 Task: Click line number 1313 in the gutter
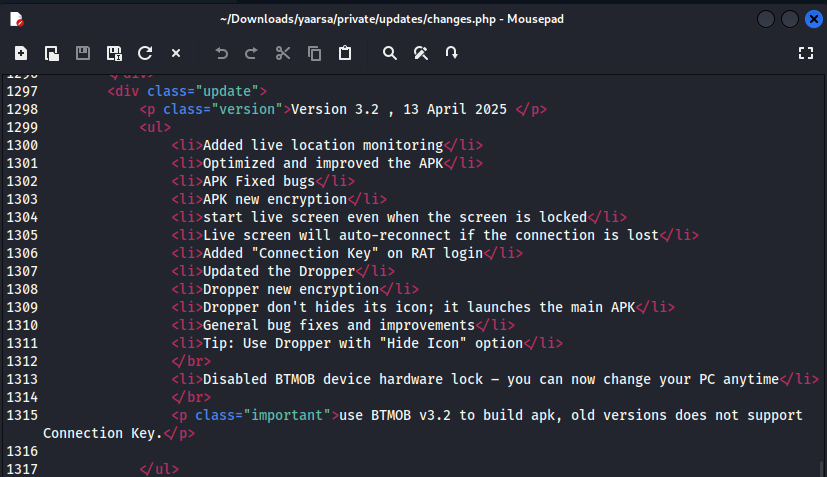[x=22, y=379]
